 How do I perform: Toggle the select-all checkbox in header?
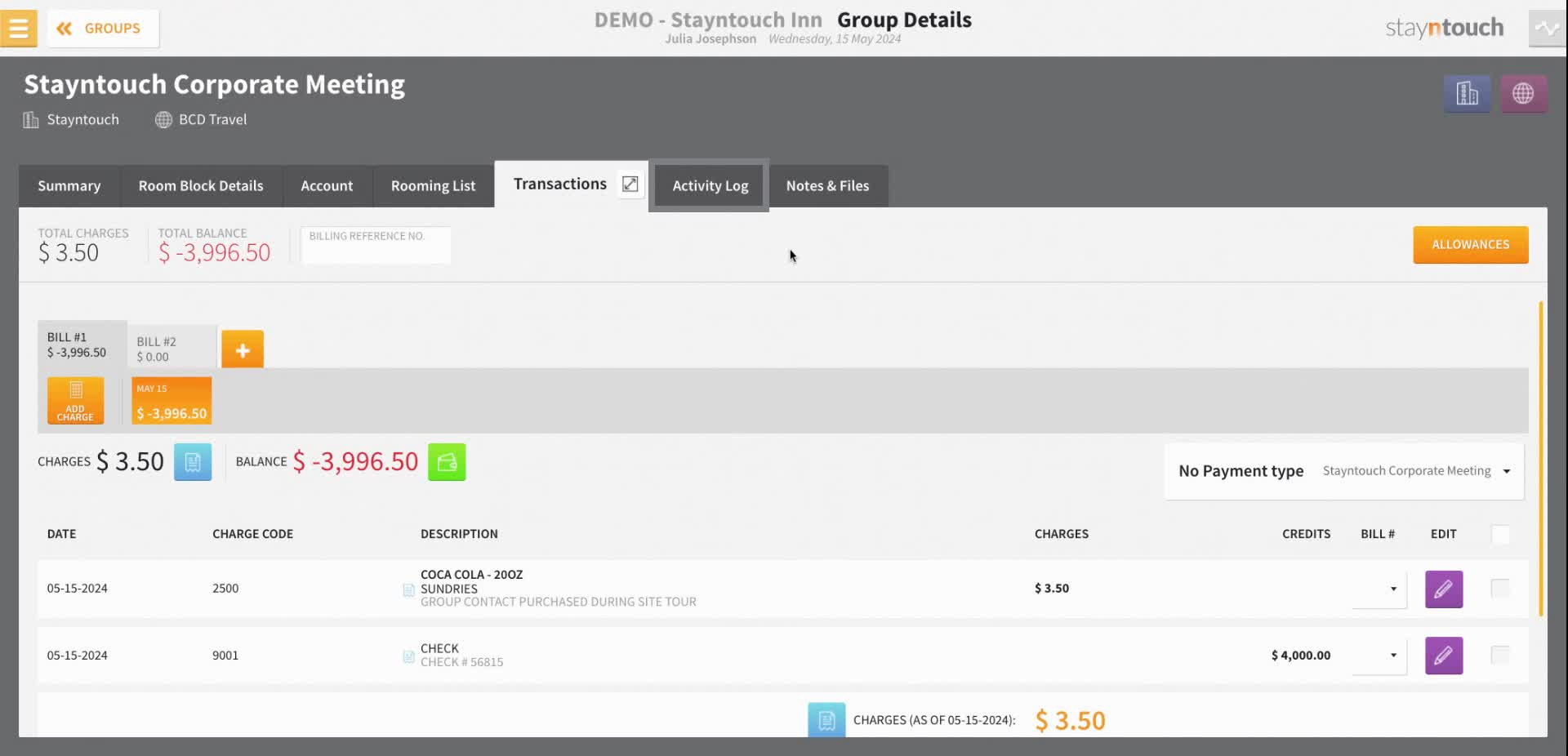coord(1500,535)
